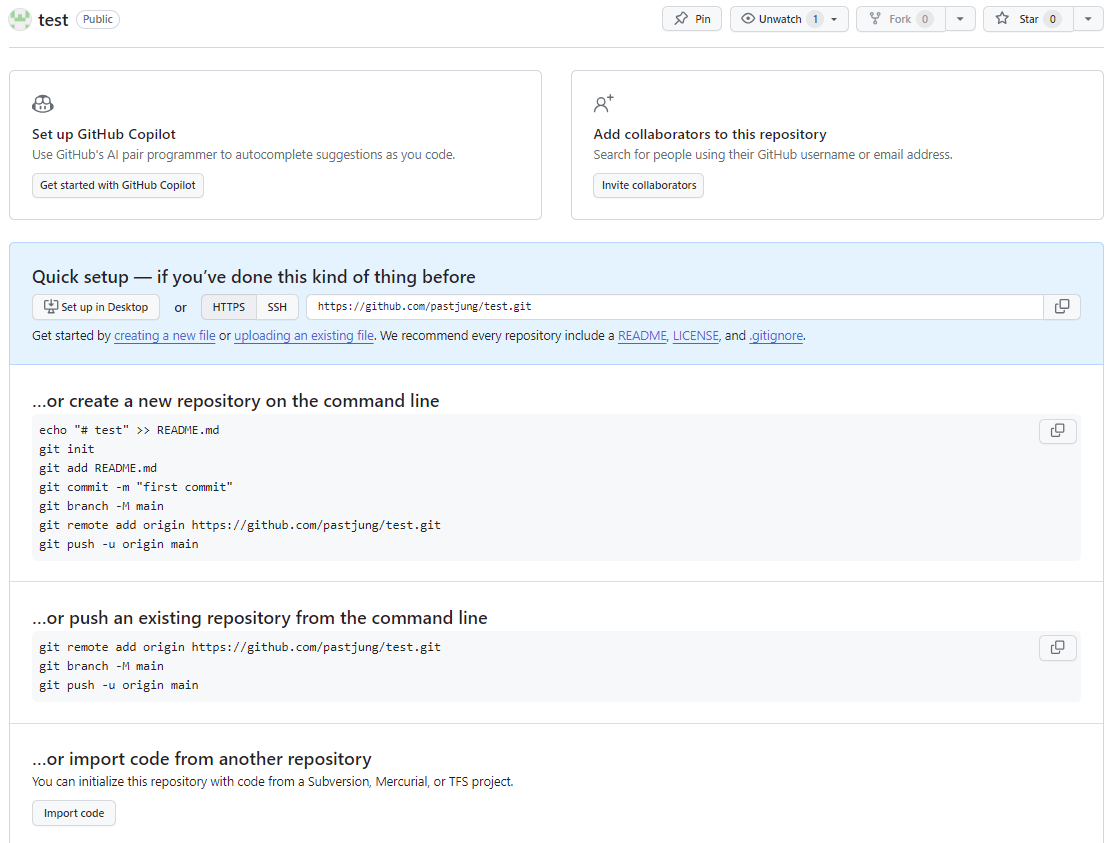Follow the README link
The image size is (1111, 843).
[642, 335]
